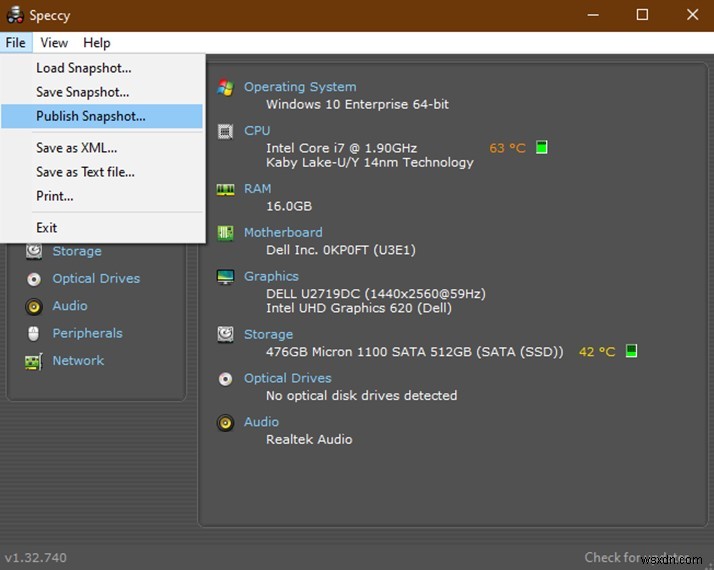The image size is (714, 570).
Task: Click Intel Core i7 @ 1.90GHz text
Action: (x=342, y=148)
